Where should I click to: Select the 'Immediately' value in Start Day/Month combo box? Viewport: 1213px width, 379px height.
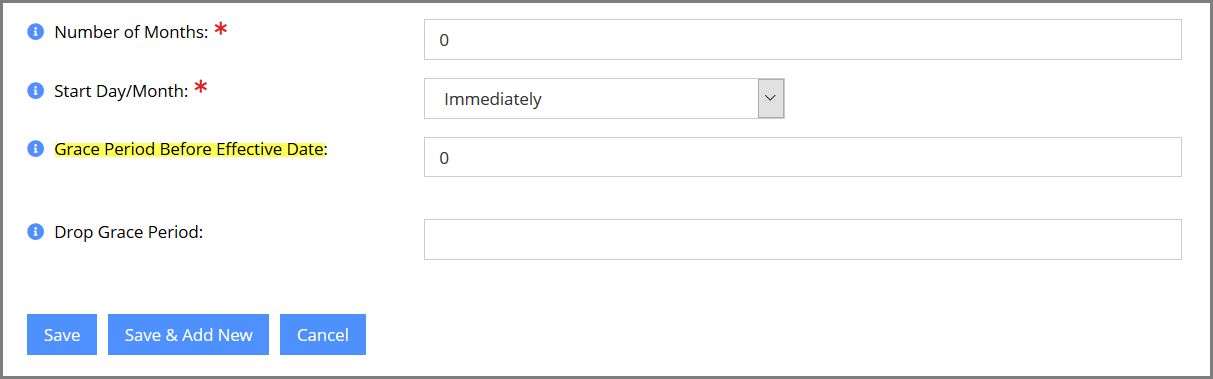pyautogui.click(x=493, y=99)
